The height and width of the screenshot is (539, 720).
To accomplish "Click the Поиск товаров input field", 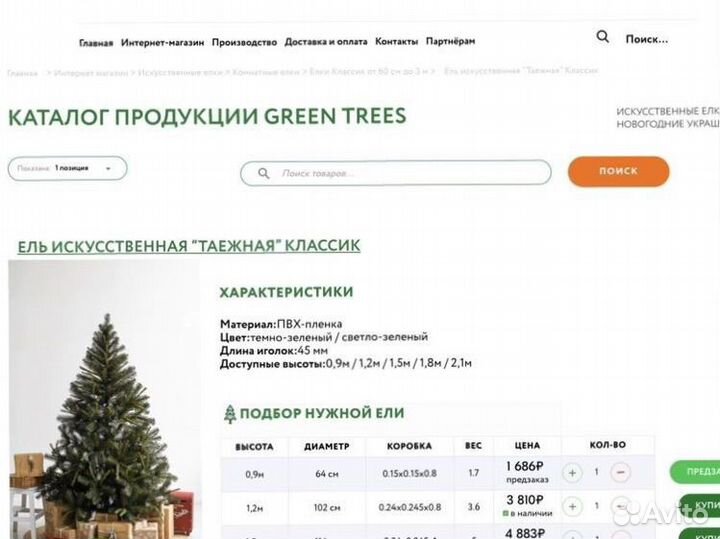I will tap(396, 173).
